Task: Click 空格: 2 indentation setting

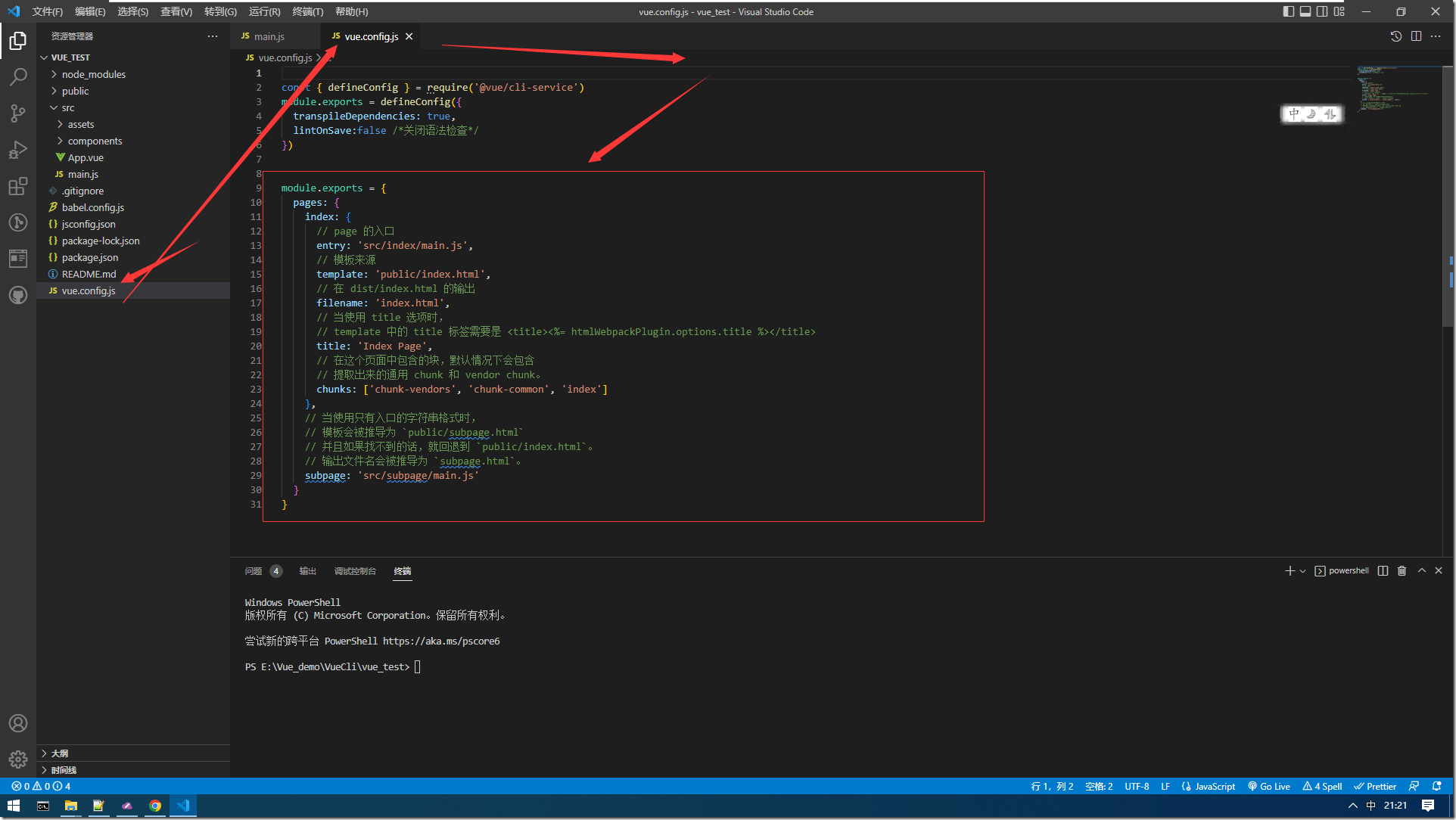Action: [x=1099, y=787]
